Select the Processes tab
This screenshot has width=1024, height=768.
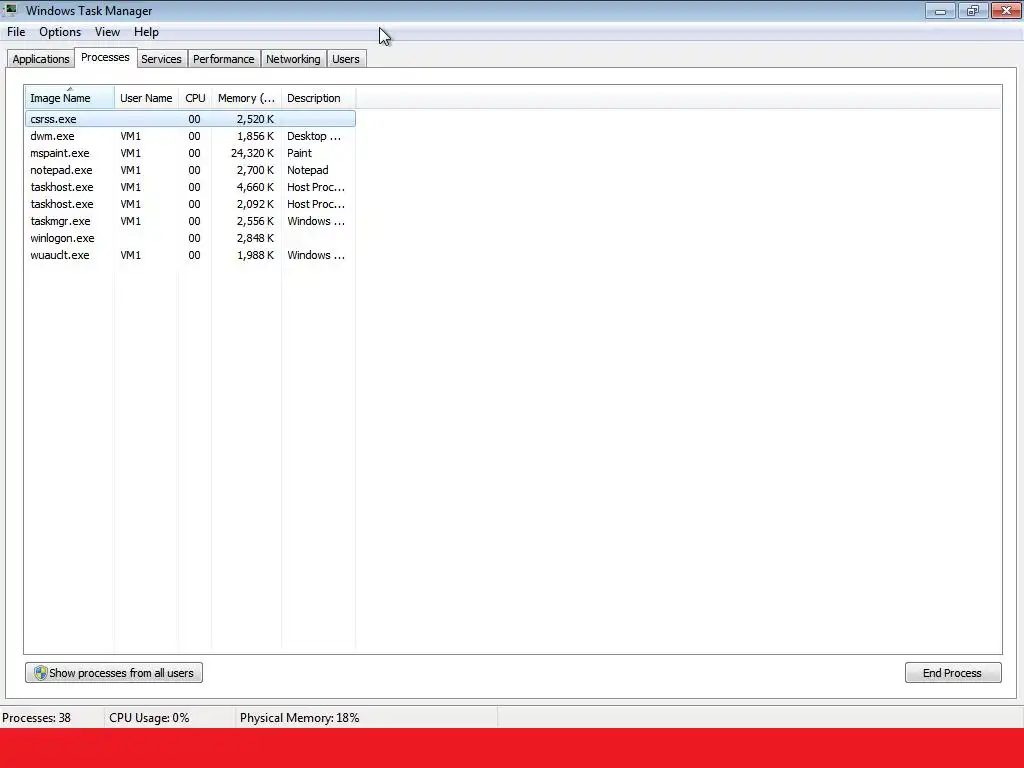click(105, 57)
